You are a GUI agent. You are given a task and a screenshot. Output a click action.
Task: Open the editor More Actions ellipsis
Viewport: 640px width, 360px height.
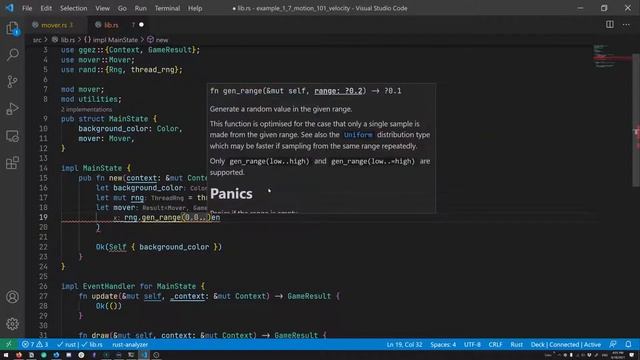626,24
